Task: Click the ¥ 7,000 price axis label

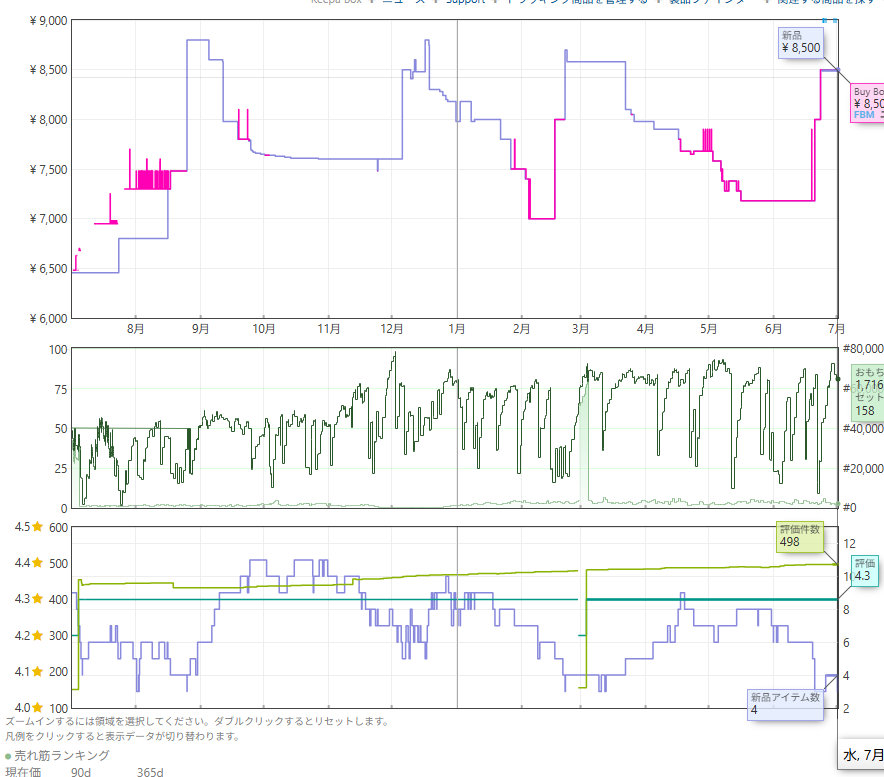Action: click(x=48, y=219)
